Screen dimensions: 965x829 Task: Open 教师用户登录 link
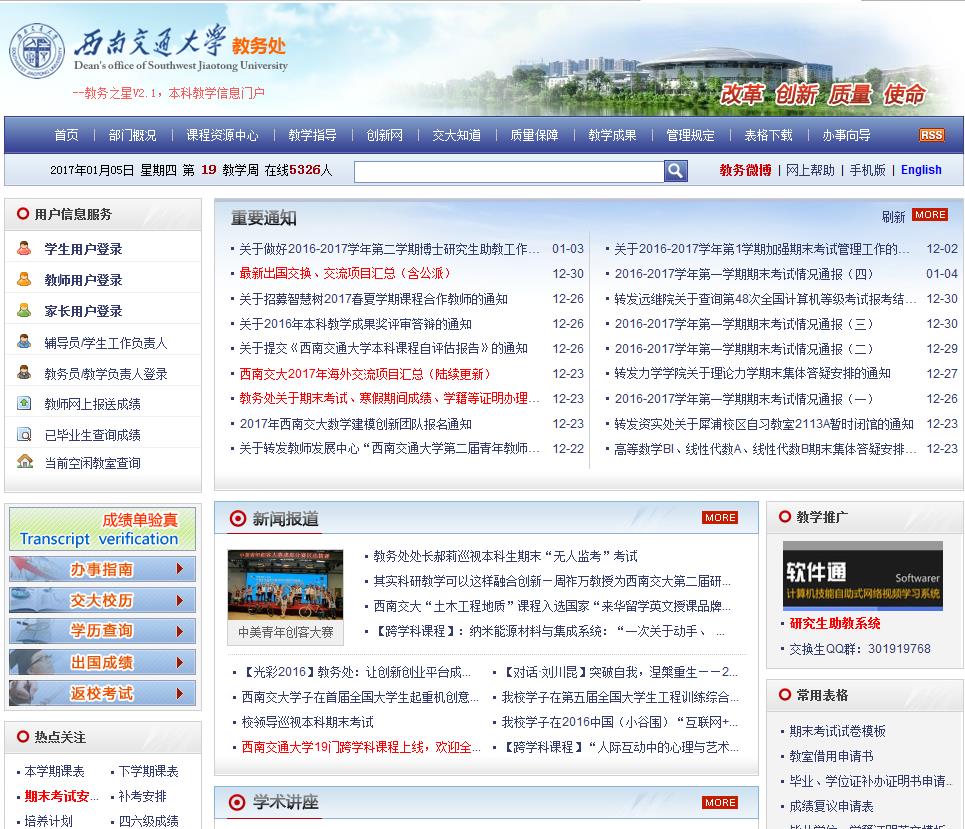coord(83,280)
